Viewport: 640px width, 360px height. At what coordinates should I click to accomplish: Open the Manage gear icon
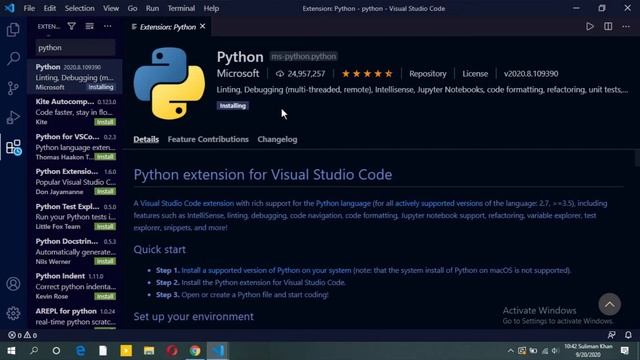pos(13,313)
